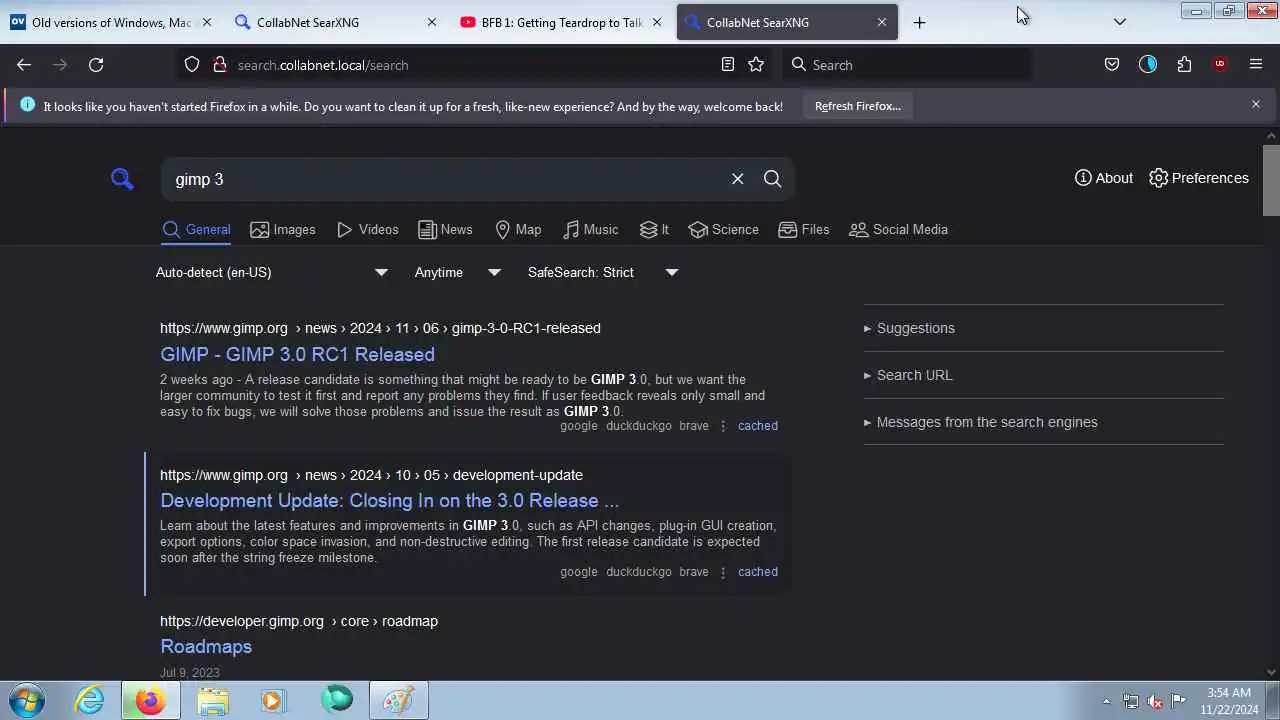Viewport: 1280px width, 720px height.
Task: Open Development Update result link
Action: pyautogui.click(x=389, y=500)
